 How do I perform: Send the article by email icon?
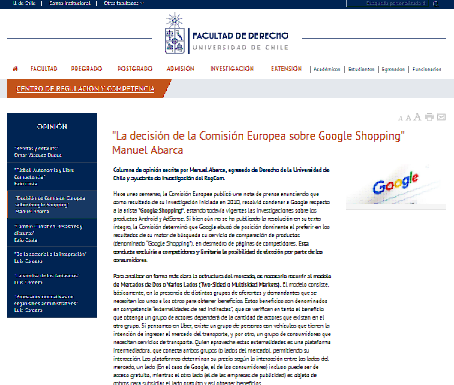tap(441, 117)
